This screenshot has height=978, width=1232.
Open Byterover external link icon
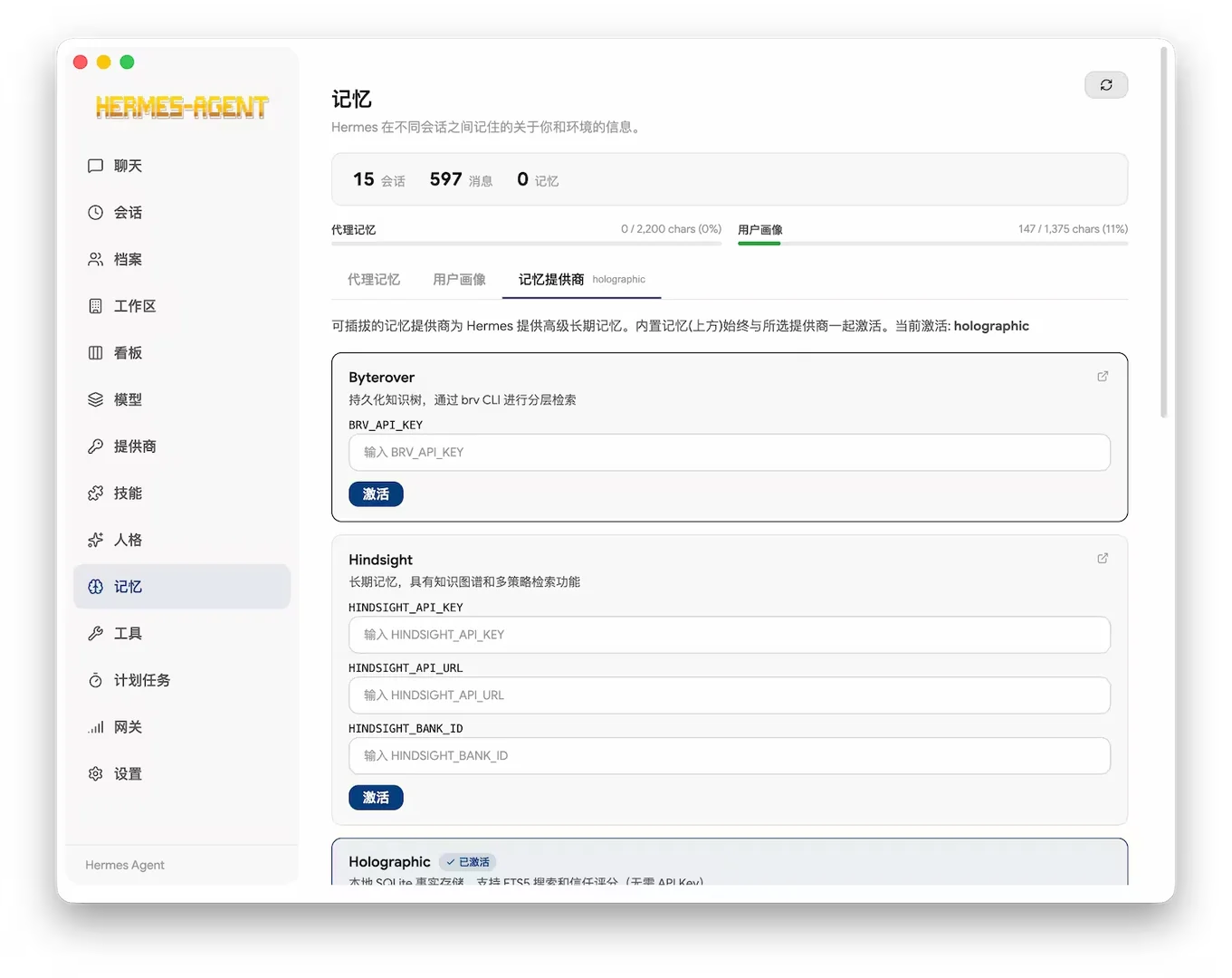(1103, 377)
